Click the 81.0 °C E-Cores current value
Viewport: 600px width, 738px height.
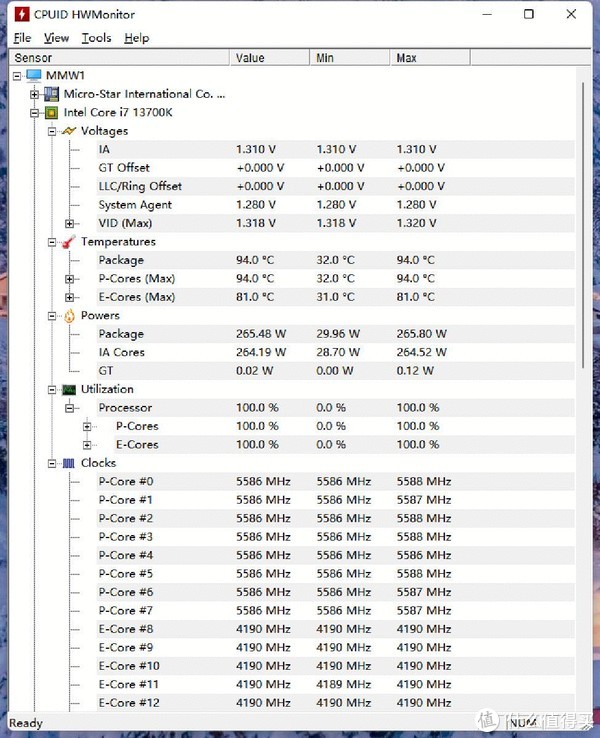tap(255, 297)
